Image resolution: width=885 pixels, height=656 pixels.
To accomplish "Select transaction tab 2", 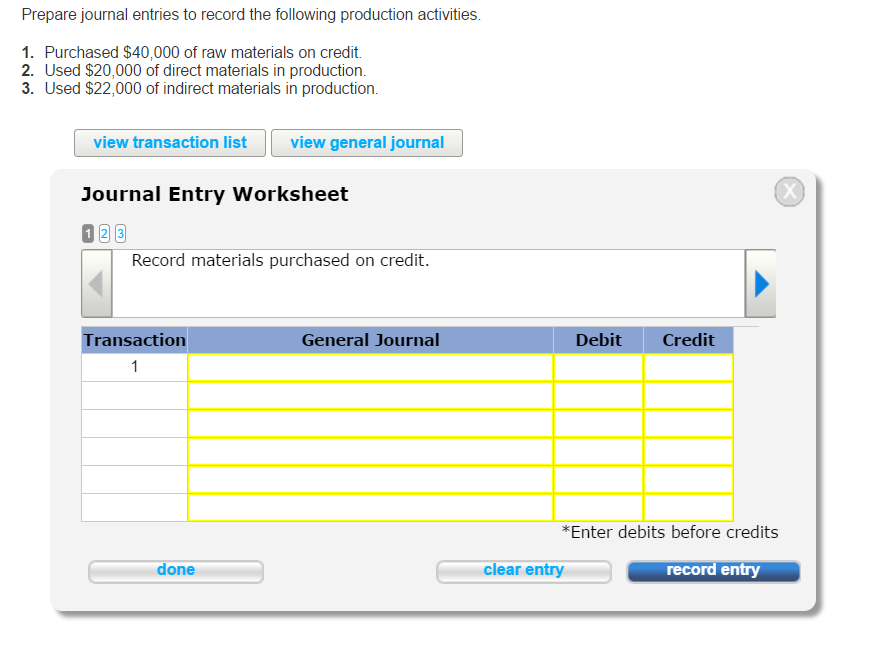I will point(103,233).
